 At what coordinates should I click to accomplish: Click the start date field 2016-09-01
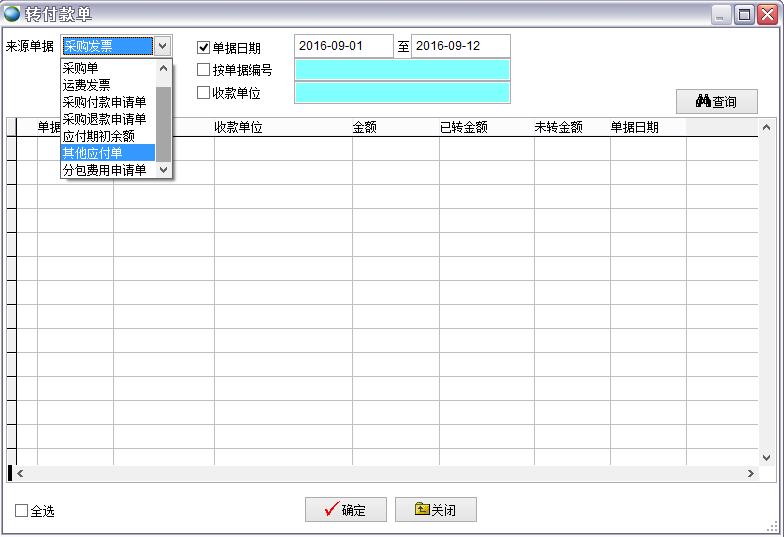(x=344, y=46)
